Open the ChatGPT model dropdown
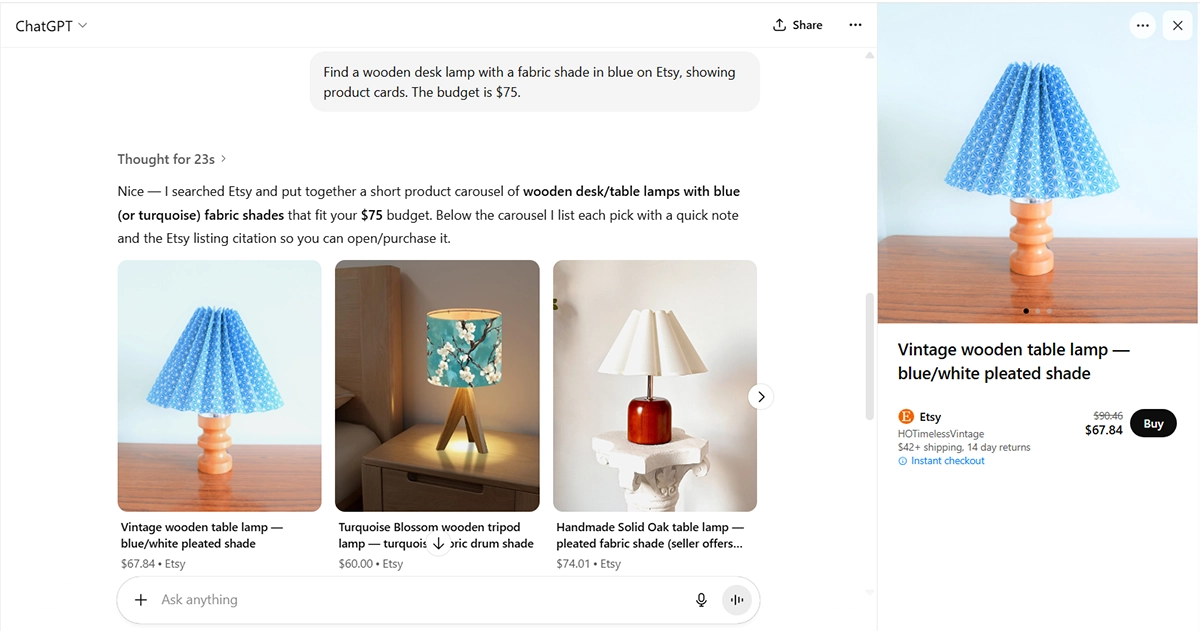The height and width of the screenshot is (631, 1200). click(51, 26)
